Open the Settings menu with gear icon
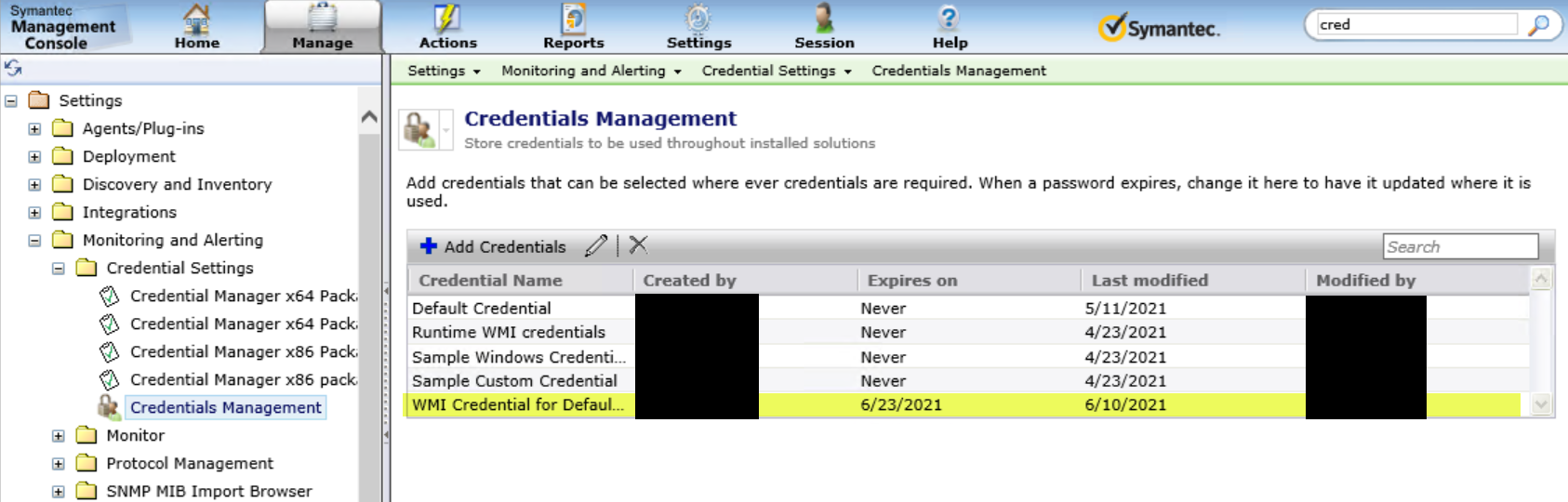 click(698, 26)
